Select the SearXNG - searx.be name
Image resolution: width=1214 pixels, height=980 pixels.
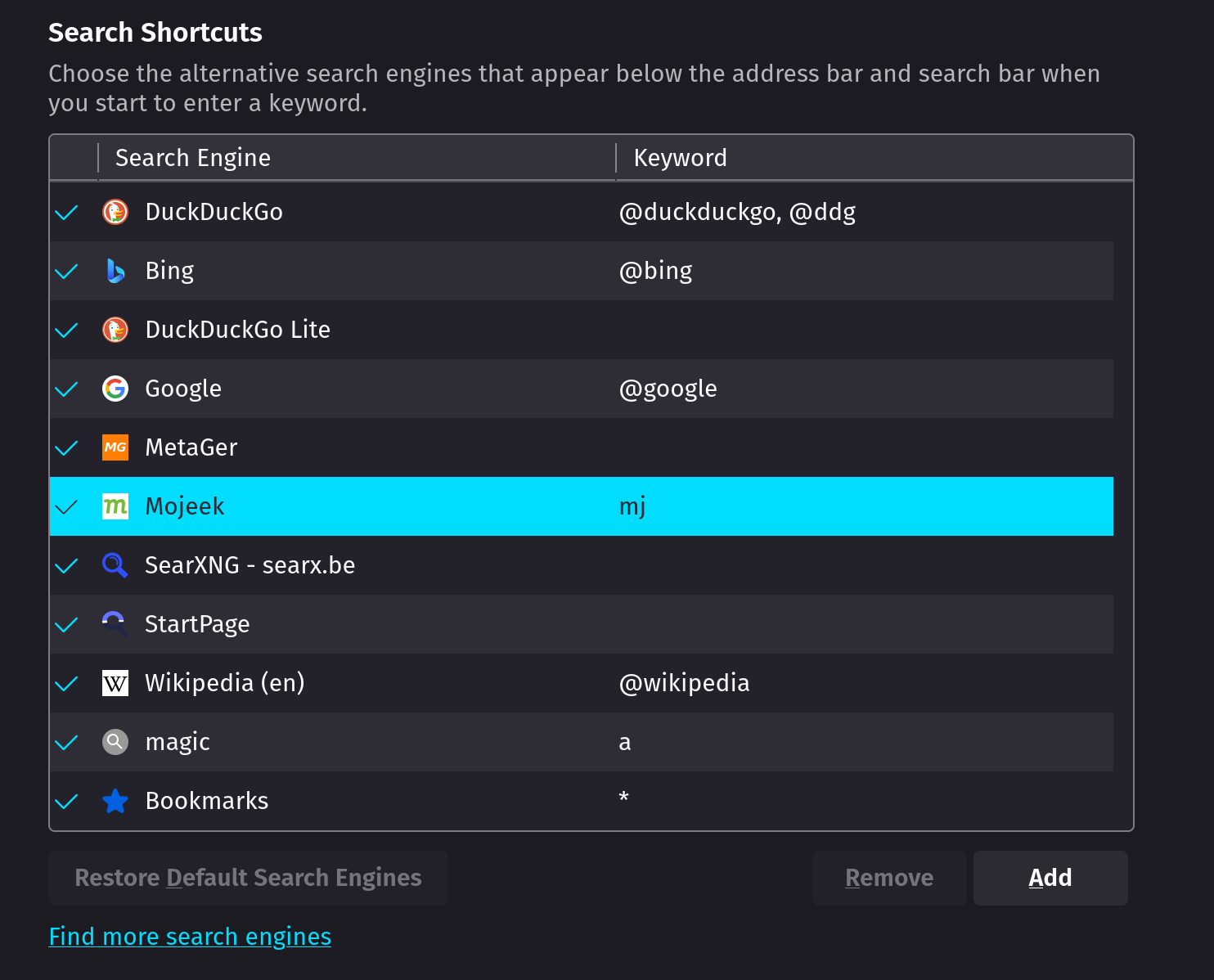[x=250, y=565]
